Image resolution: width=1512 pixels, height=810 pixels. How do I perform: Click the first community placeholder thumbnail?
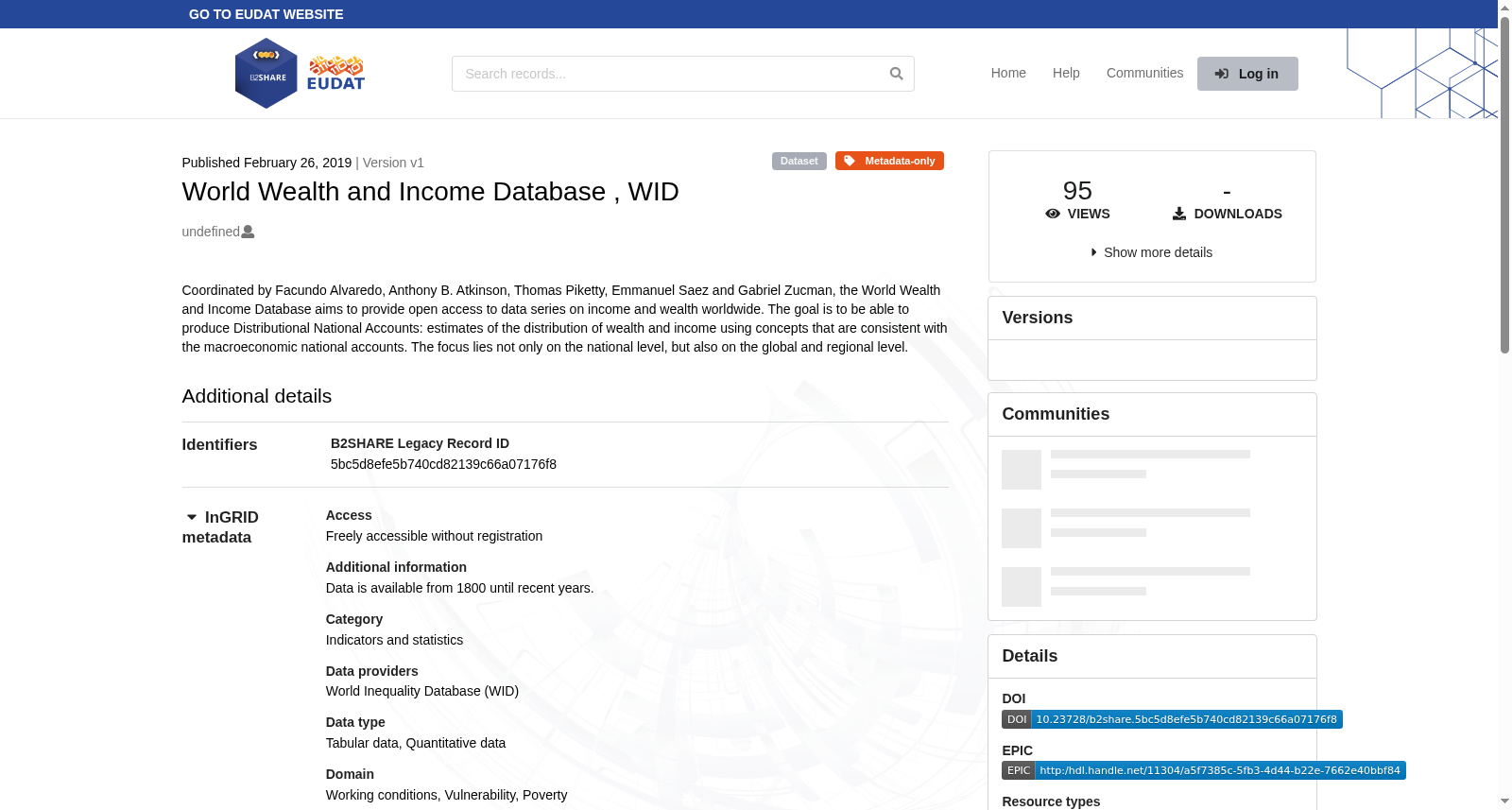[x=1022, y=470]
